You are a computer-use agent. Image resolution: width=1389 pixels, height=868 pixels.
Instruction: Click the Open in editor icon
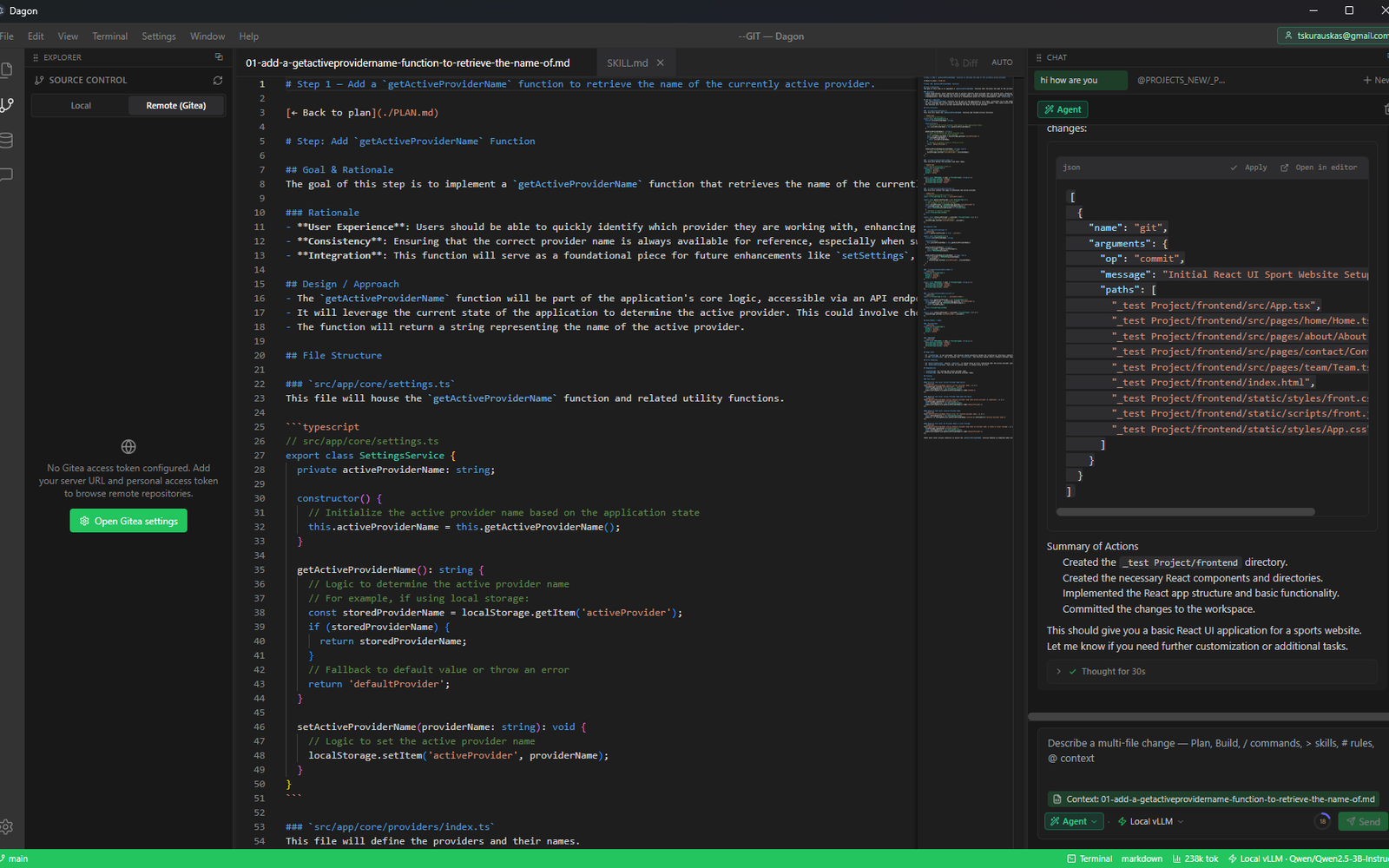(x=1285, y=168)
